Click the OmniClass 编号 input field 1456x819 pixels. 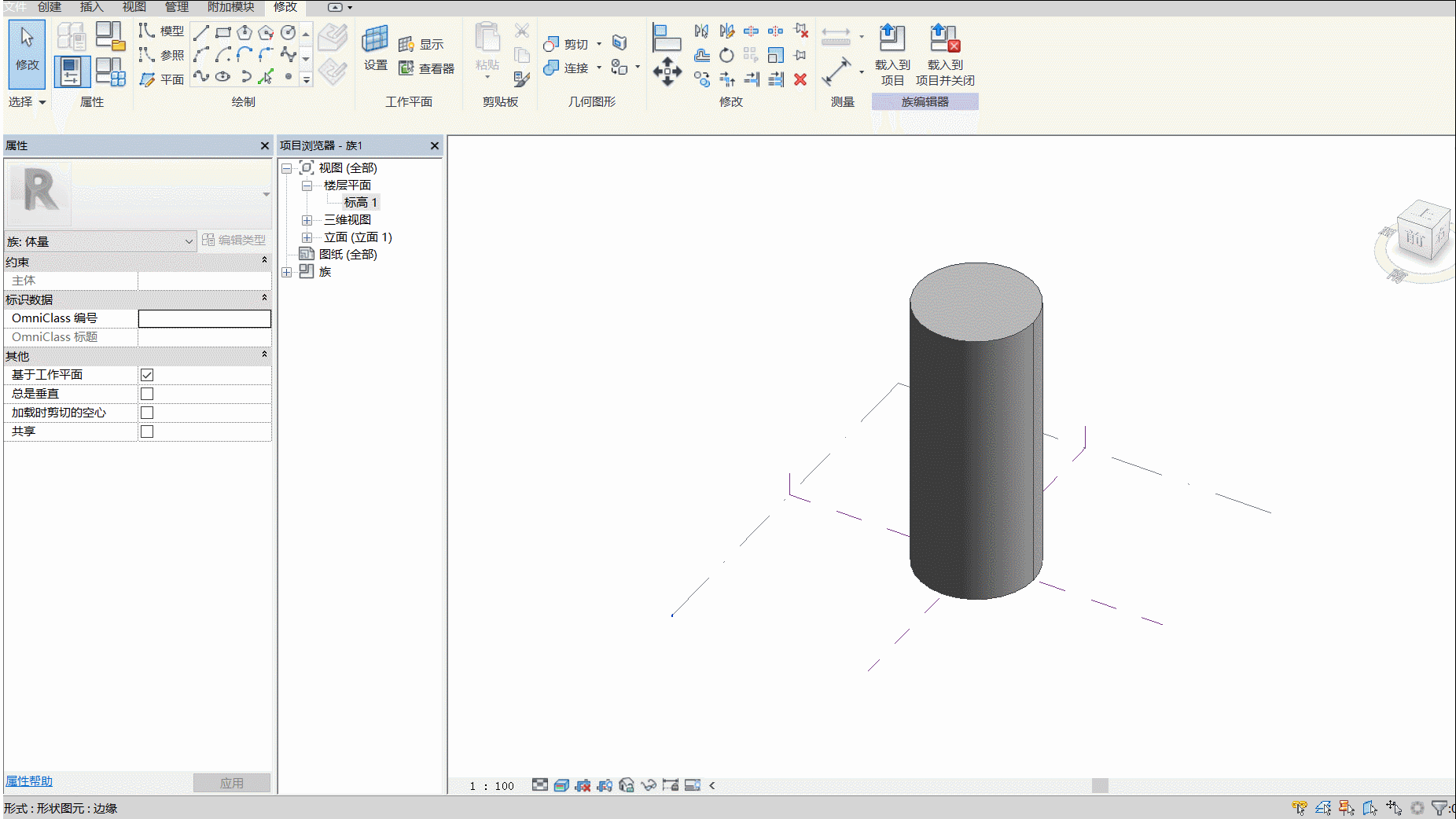tap(204, 318)
